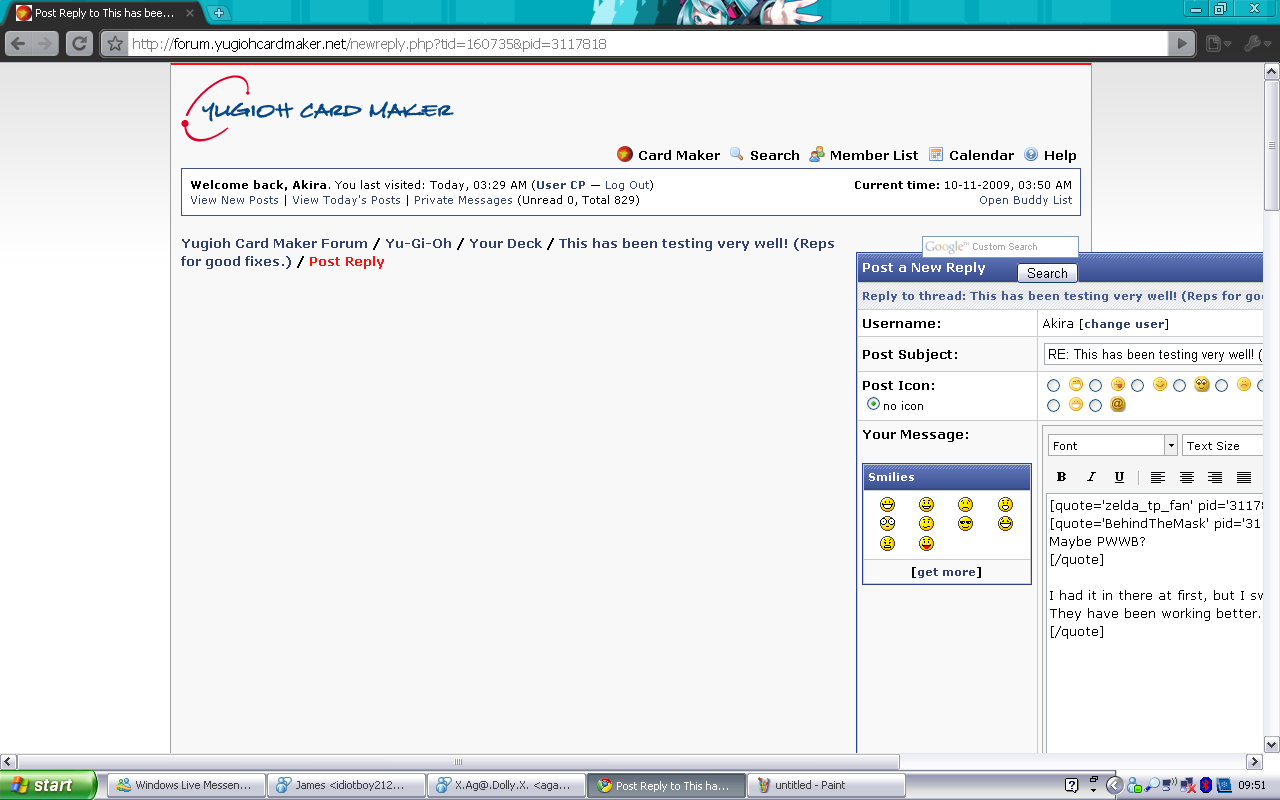
Task: Open Member List in forum menu
Action: click(872, 155)
